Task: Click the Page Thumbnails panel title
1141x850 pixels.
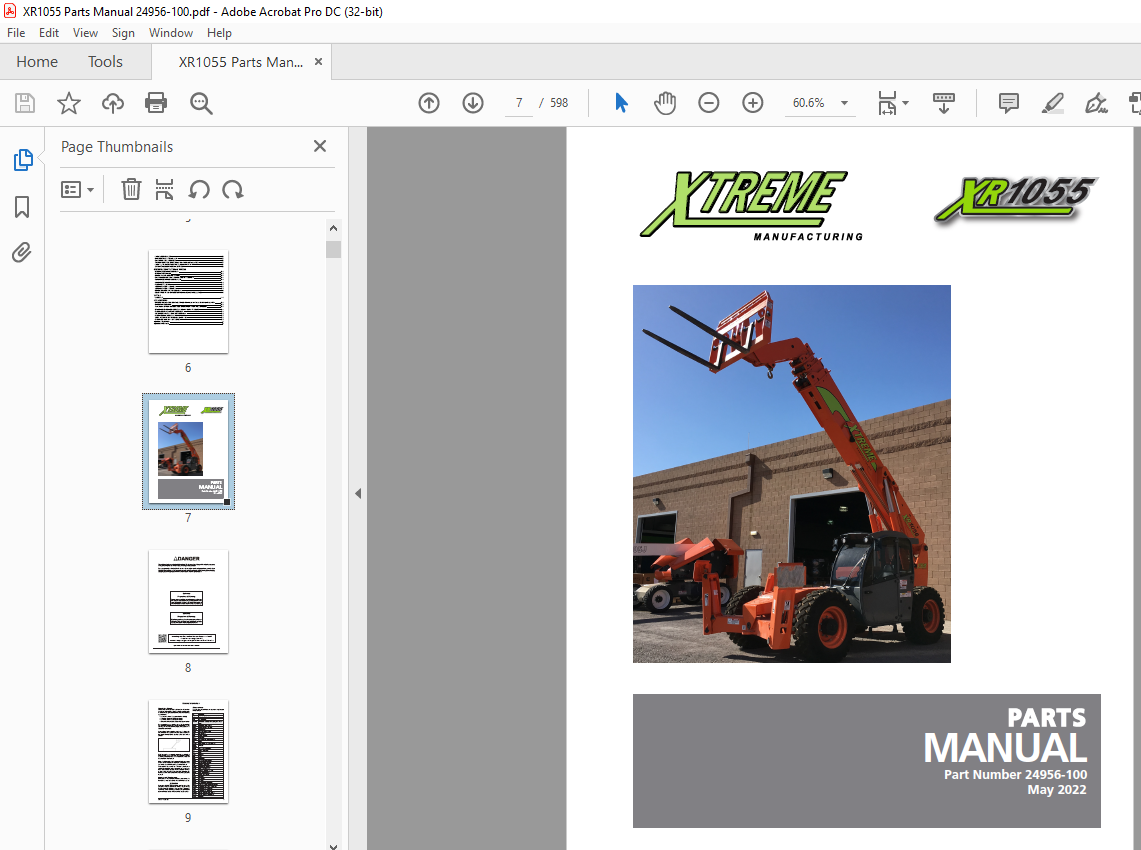Action: (x=117, y=146)
